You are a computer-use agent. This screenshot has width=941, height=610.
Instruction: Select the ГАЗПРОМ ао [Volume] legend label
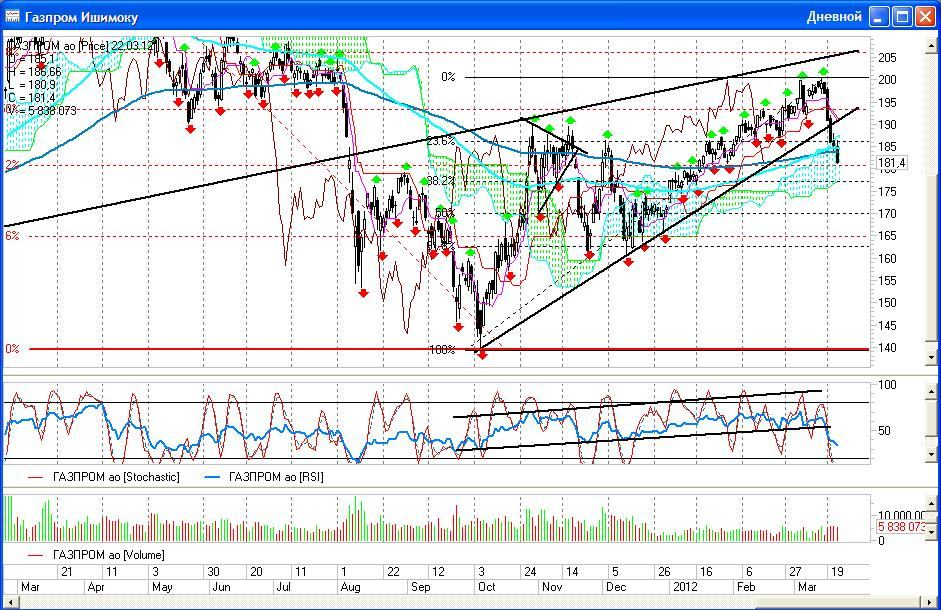click(109, 555)
